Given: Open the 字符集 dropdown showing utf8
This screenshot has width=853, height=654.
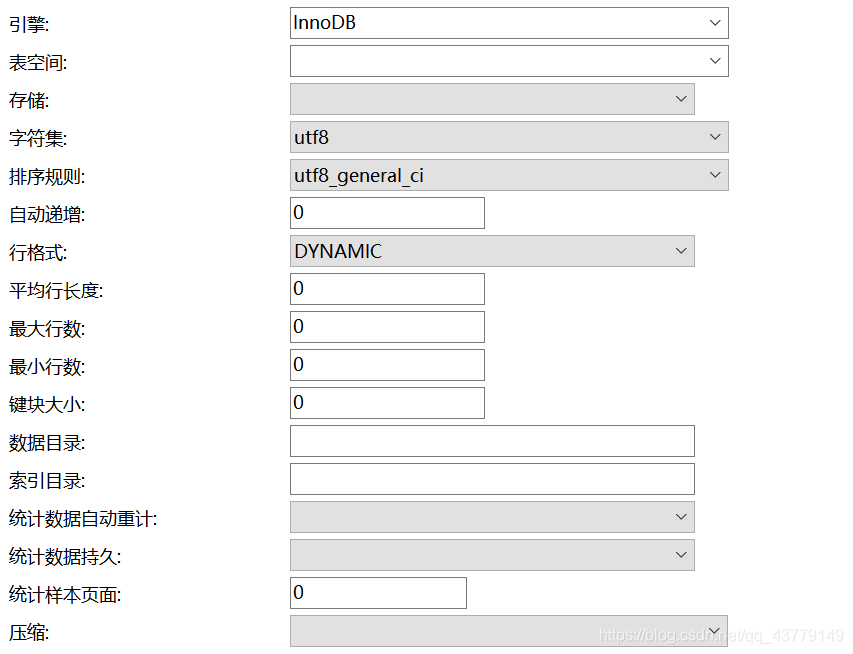Looking at the screenshot, I should pos(508,137).
